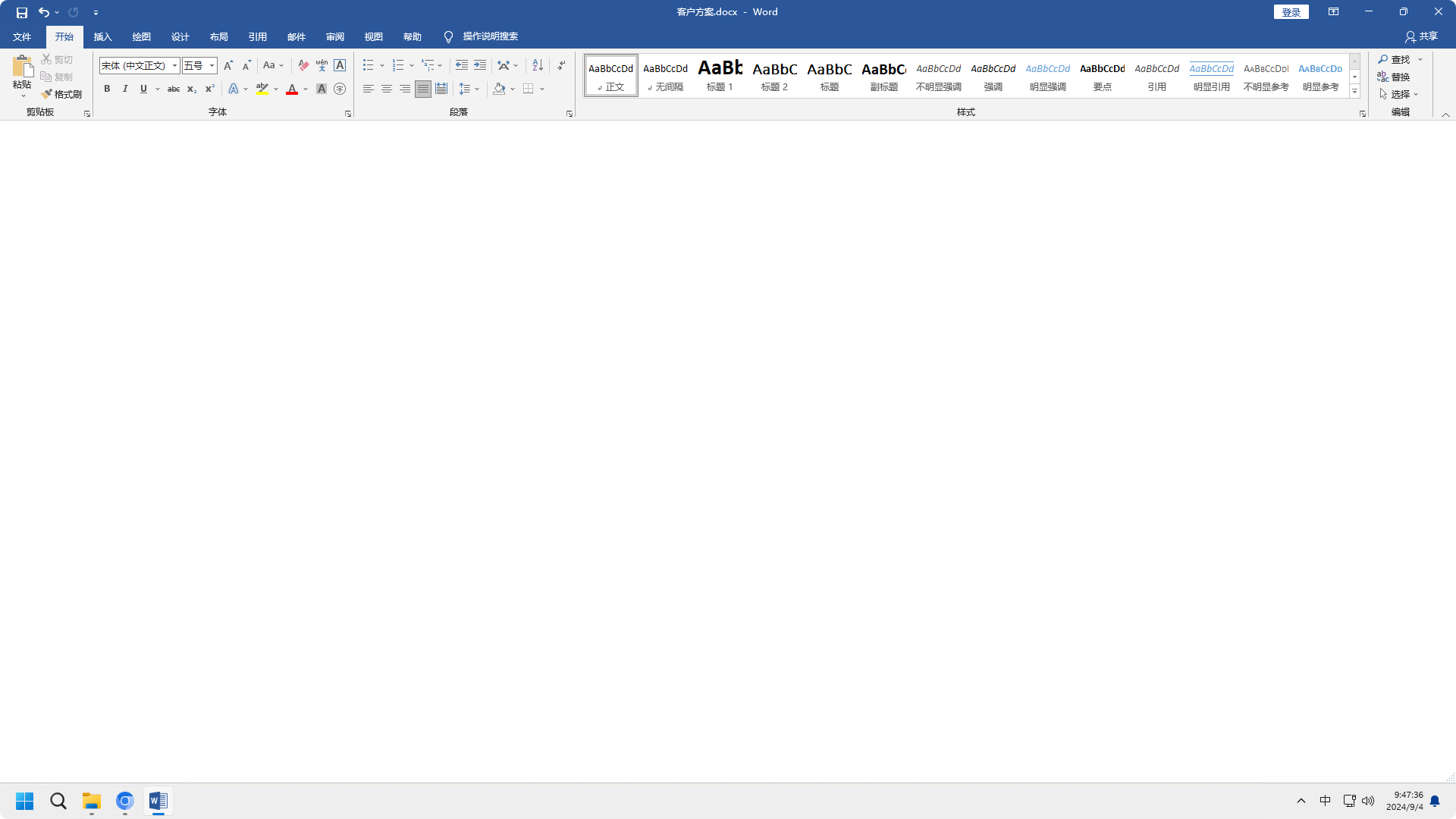Click paragraph shading paint bucket
The width and height of the screenshot is (1456, 819).
(x=499, y=89)
